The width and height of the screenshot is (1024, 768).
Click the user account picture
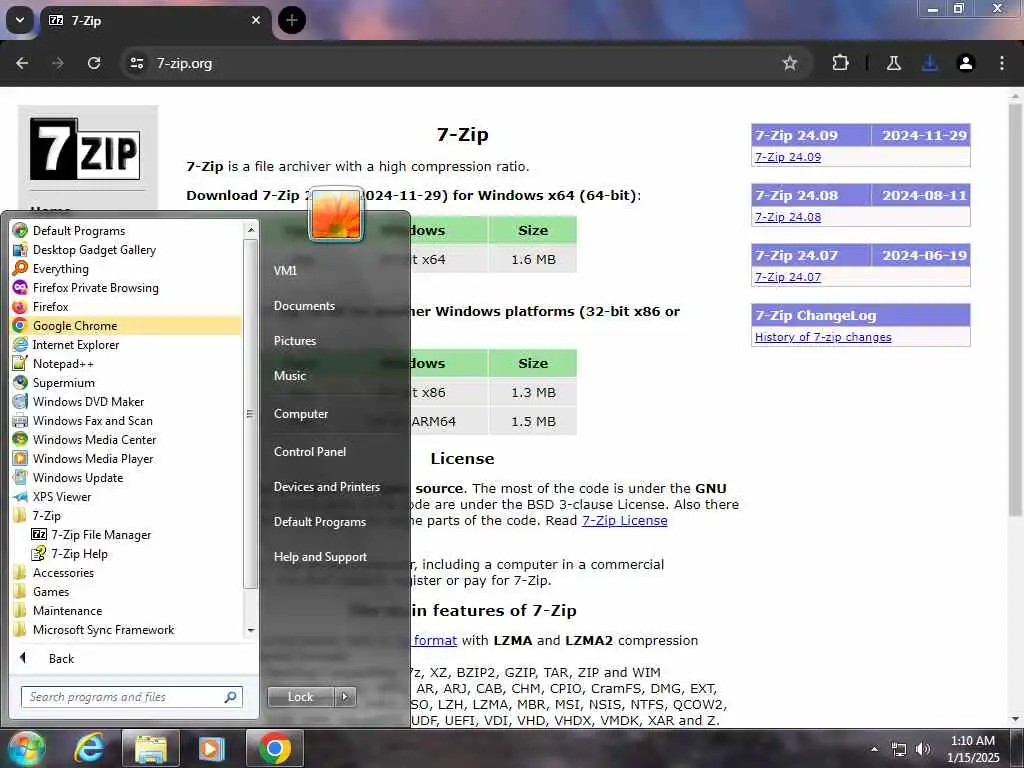tap(336, 214)
